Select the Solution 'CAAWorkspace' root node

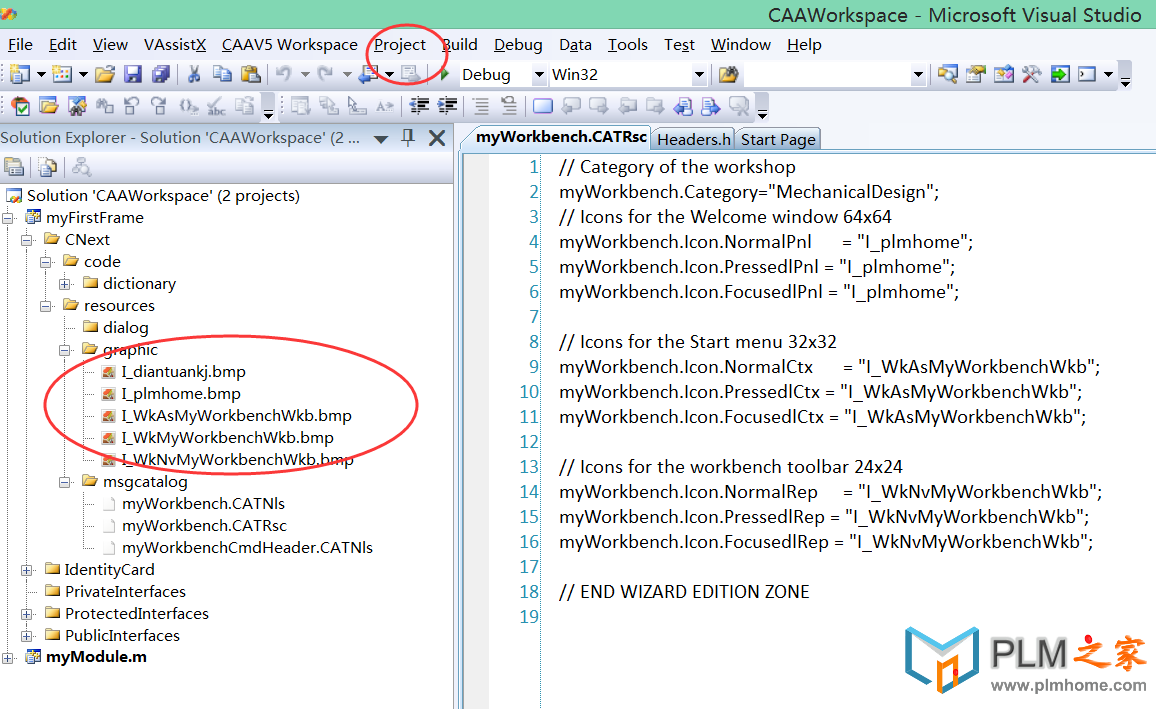tap(163, 196)
